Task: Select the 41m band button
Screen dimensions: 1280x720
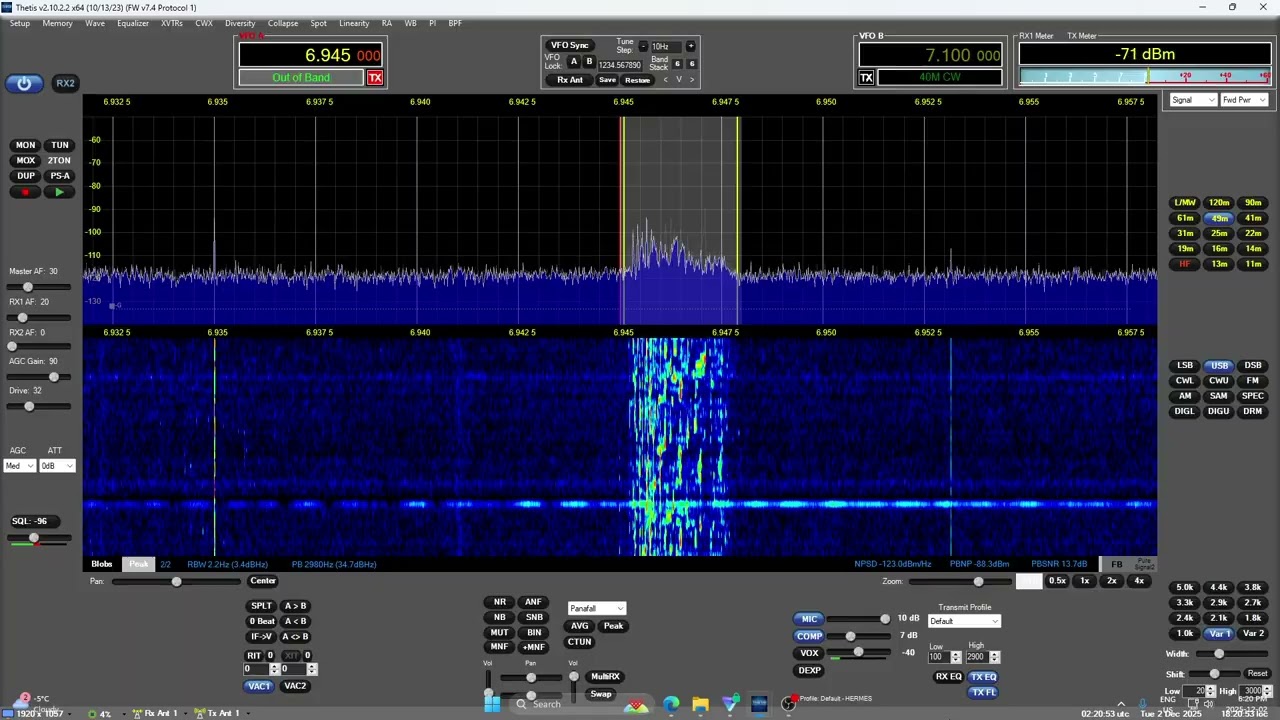Action: tap(1253, 218)
